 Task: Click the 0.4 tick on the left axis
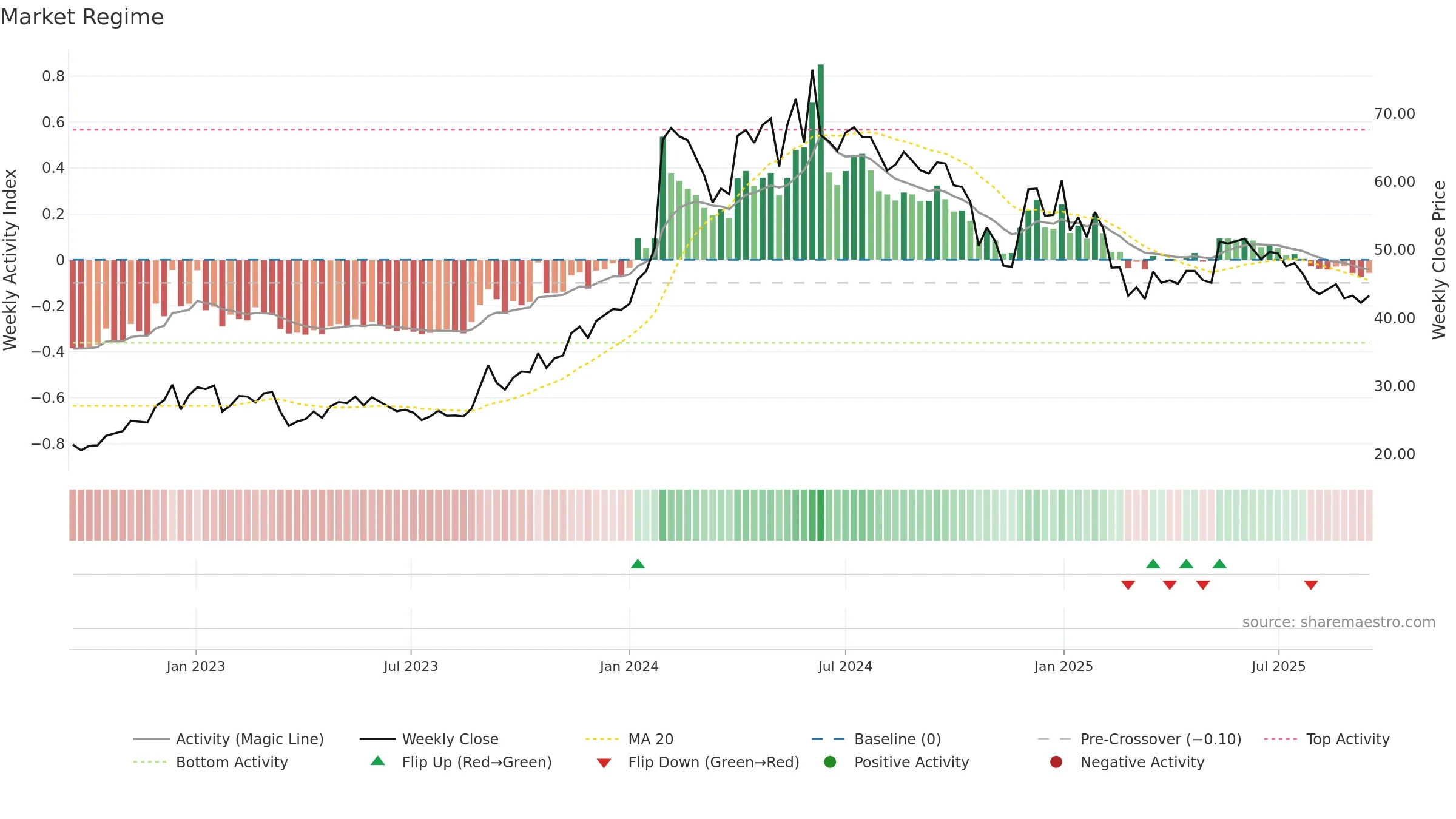pyautogui.click(x=53, y=167)
